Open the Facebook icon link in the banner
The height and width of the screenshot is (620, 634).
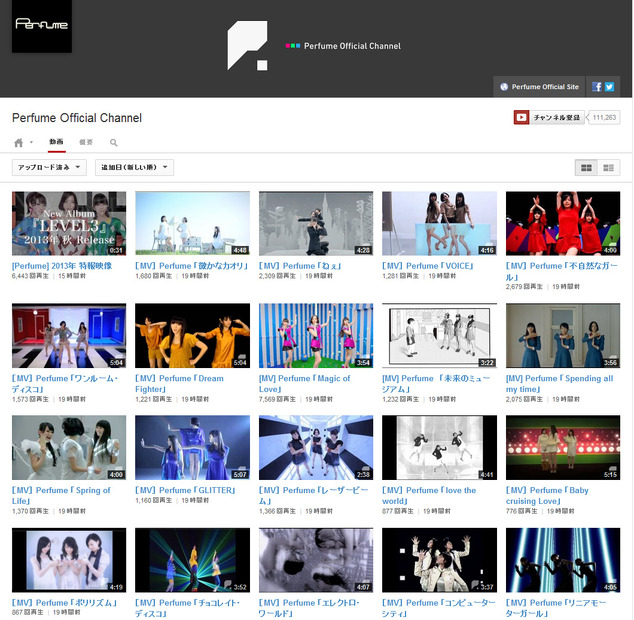tap(597, 87)
